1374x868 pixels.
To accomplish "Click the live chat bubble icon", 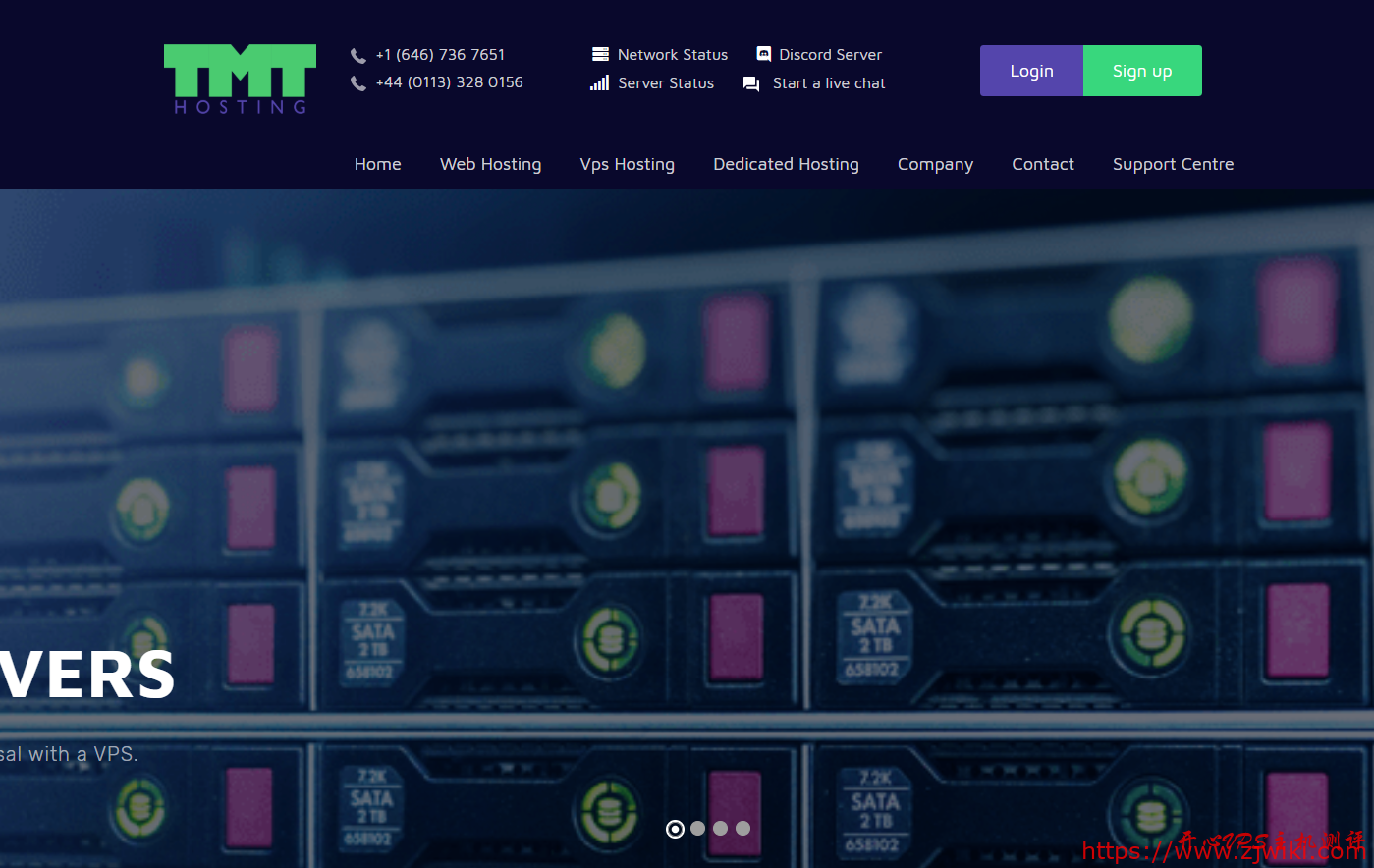I will [x=751, y=83].
